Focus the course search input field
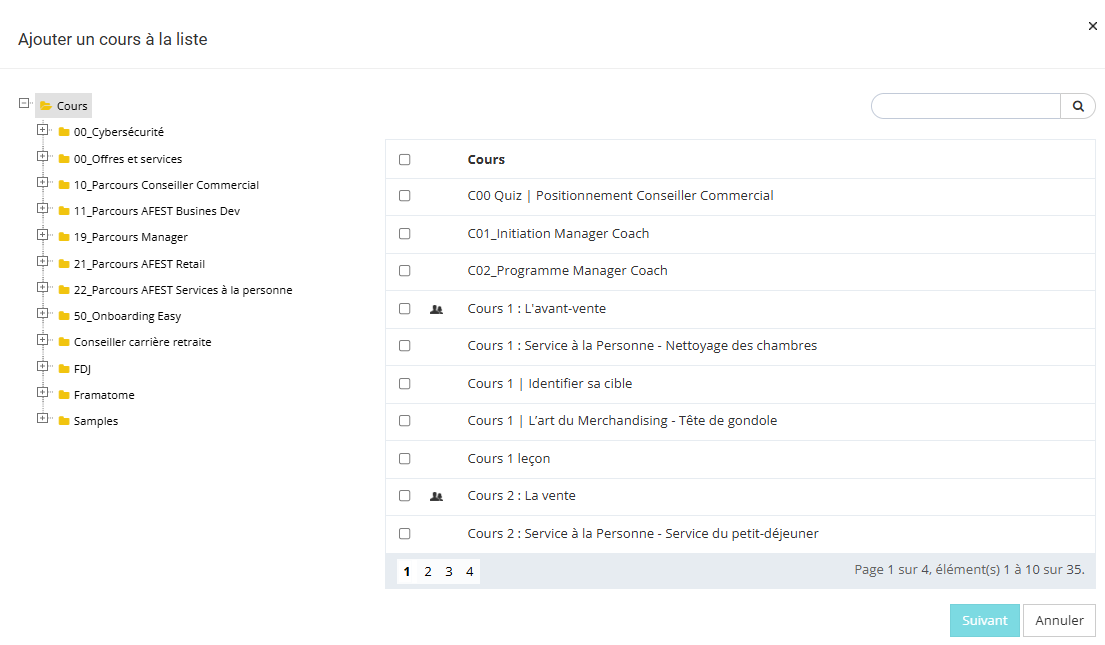Screen dimensions: 1105x645 (965, 106)
